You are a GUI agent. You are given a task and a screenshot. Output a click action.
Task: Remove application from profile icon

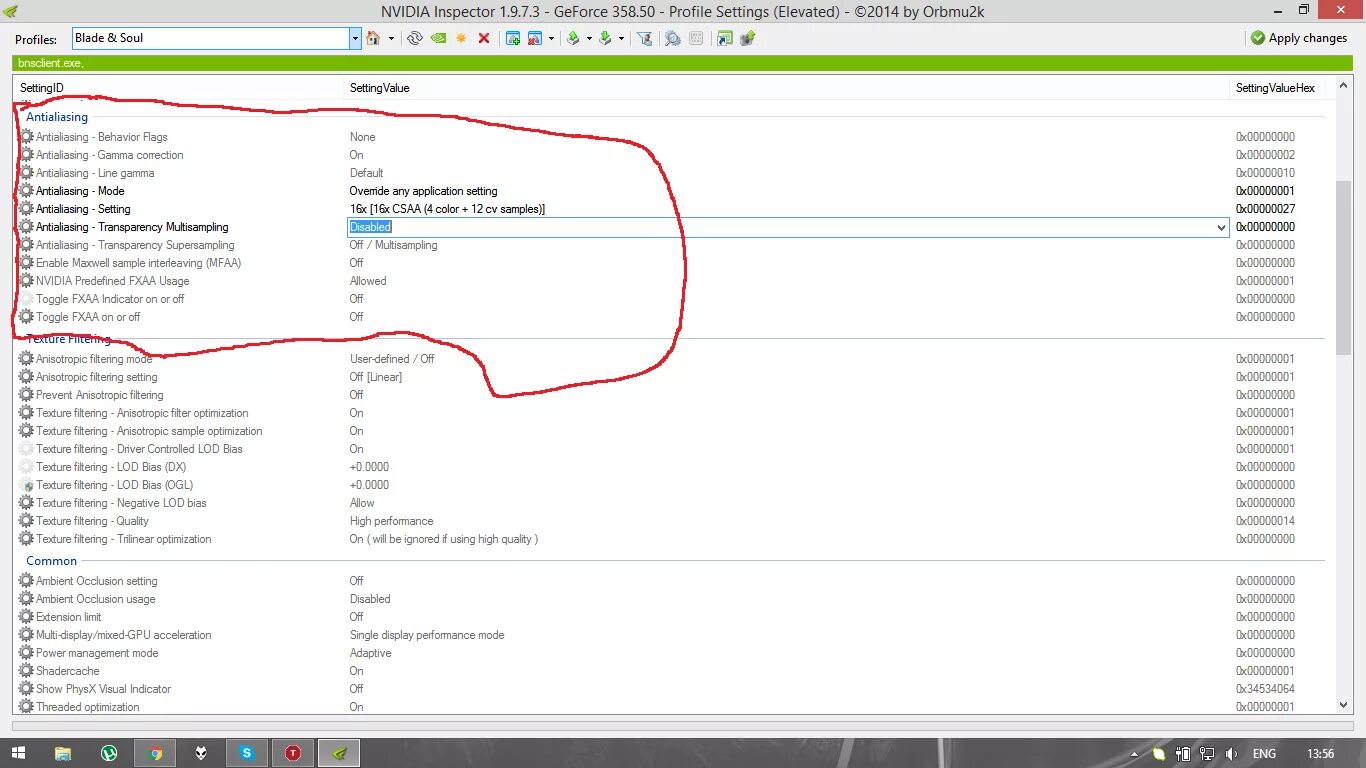click(x=535, y=38)
